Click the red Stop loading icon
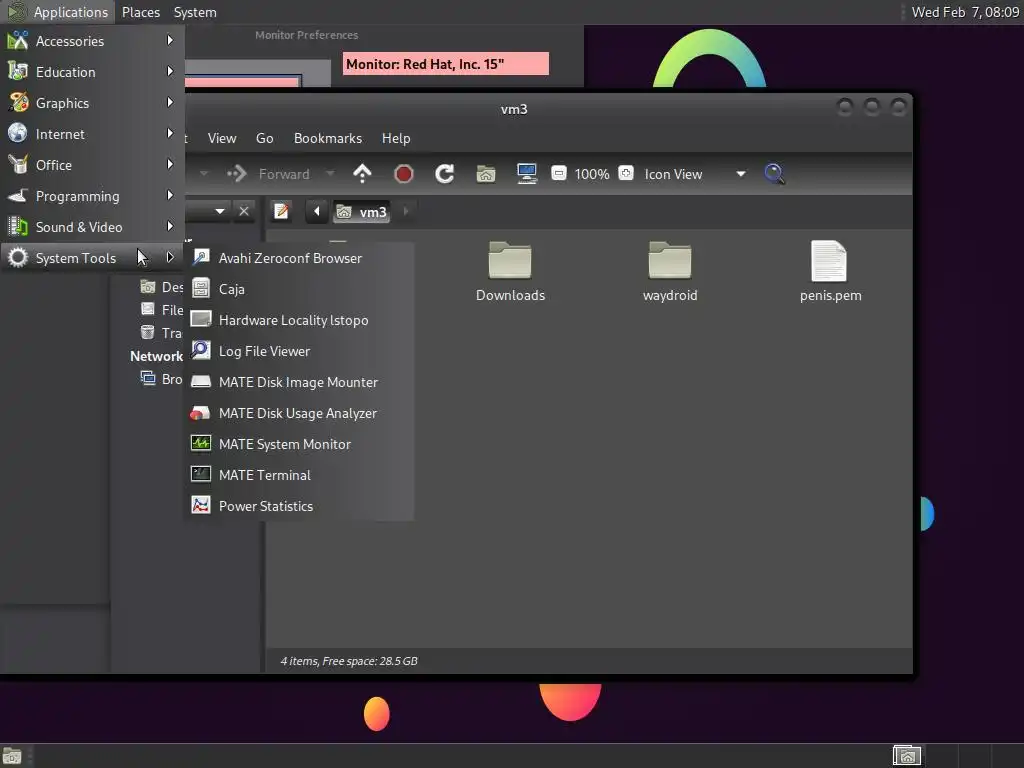 tap(404, 174)
